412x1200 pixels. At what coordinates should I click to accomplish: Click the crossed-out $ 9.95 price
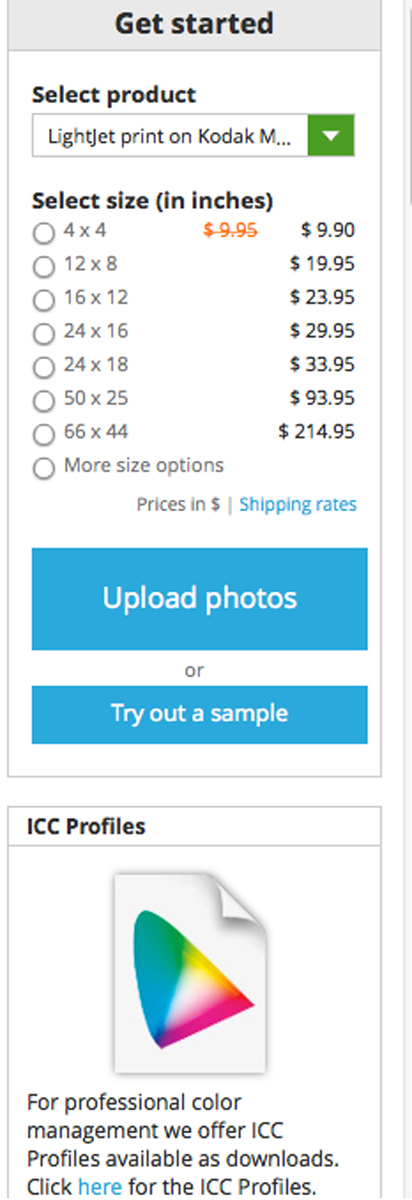[x=231, y=230]
